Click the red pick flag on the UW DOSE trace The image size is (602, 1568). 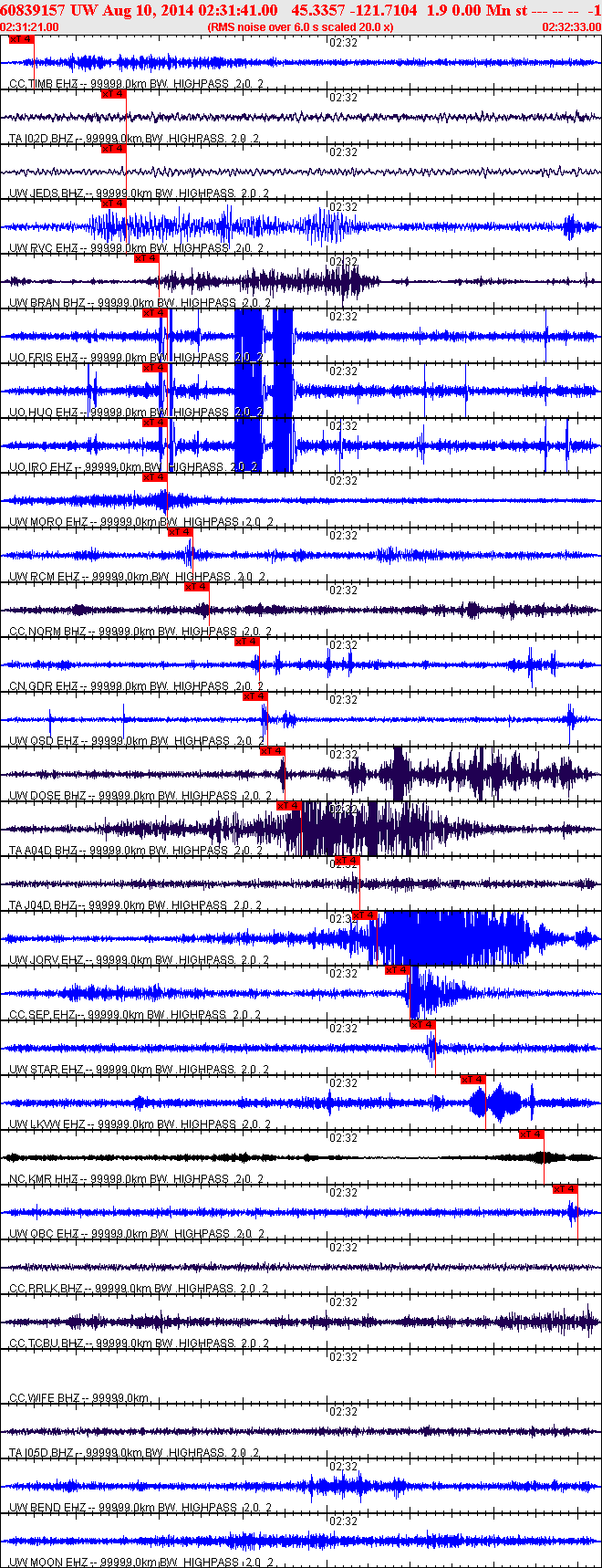click(273, 751)
